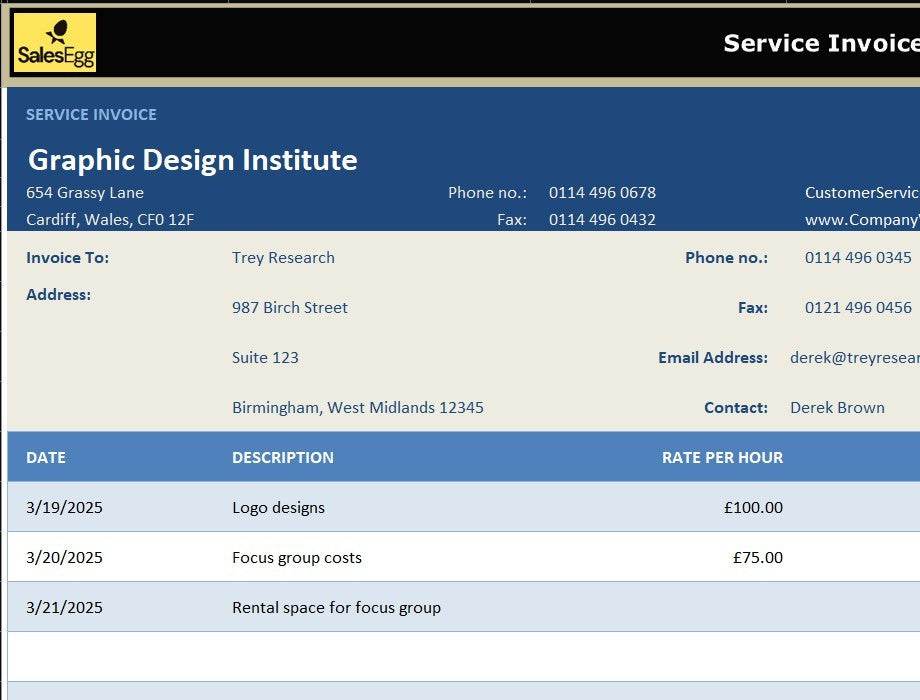Select company phone number 0114 496 0678
The height and width of the screenshot is (700, 920).
coord(602,193)
